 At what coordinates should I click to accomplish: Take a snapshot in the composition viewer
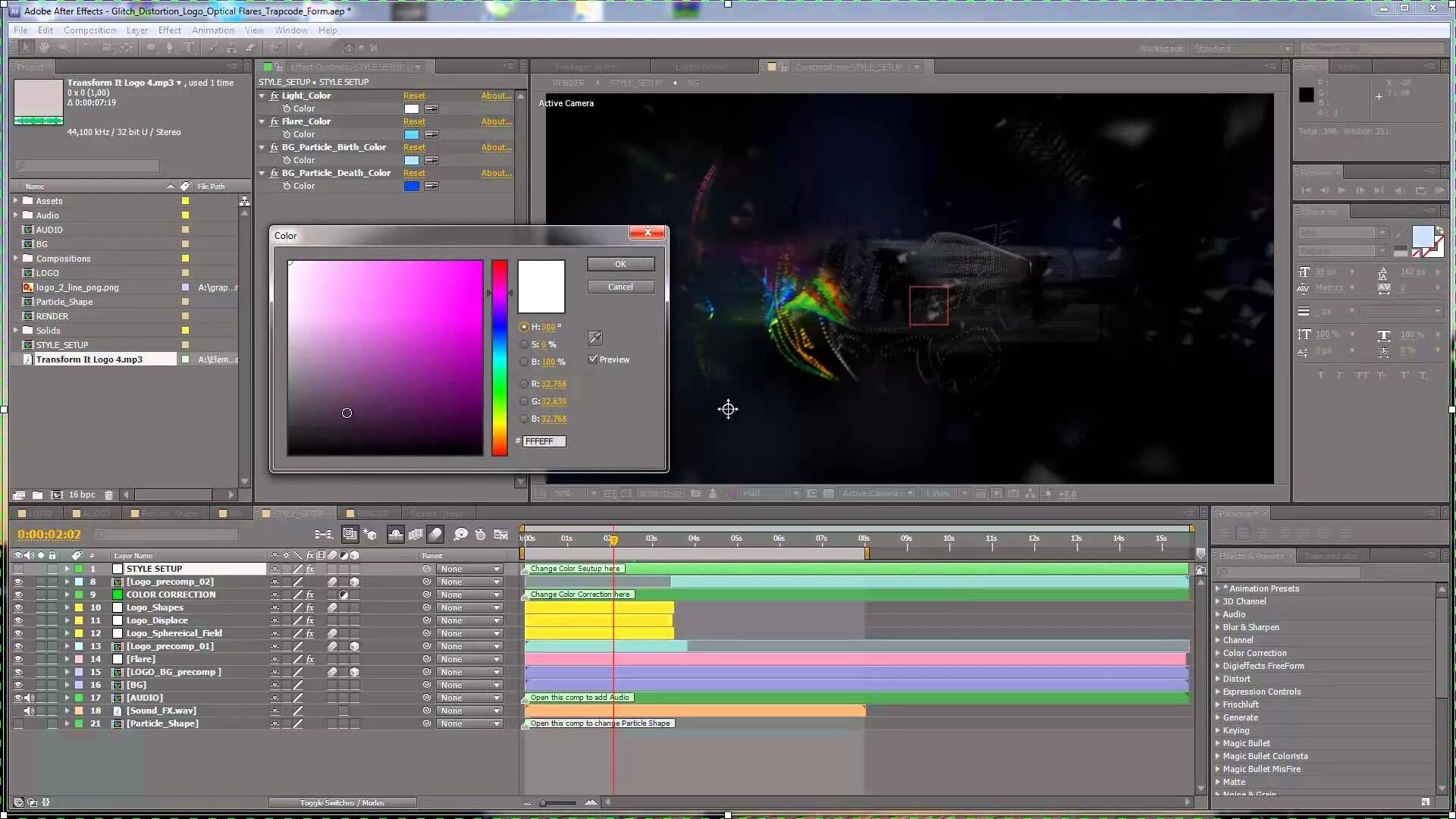(x=695, y=493)
